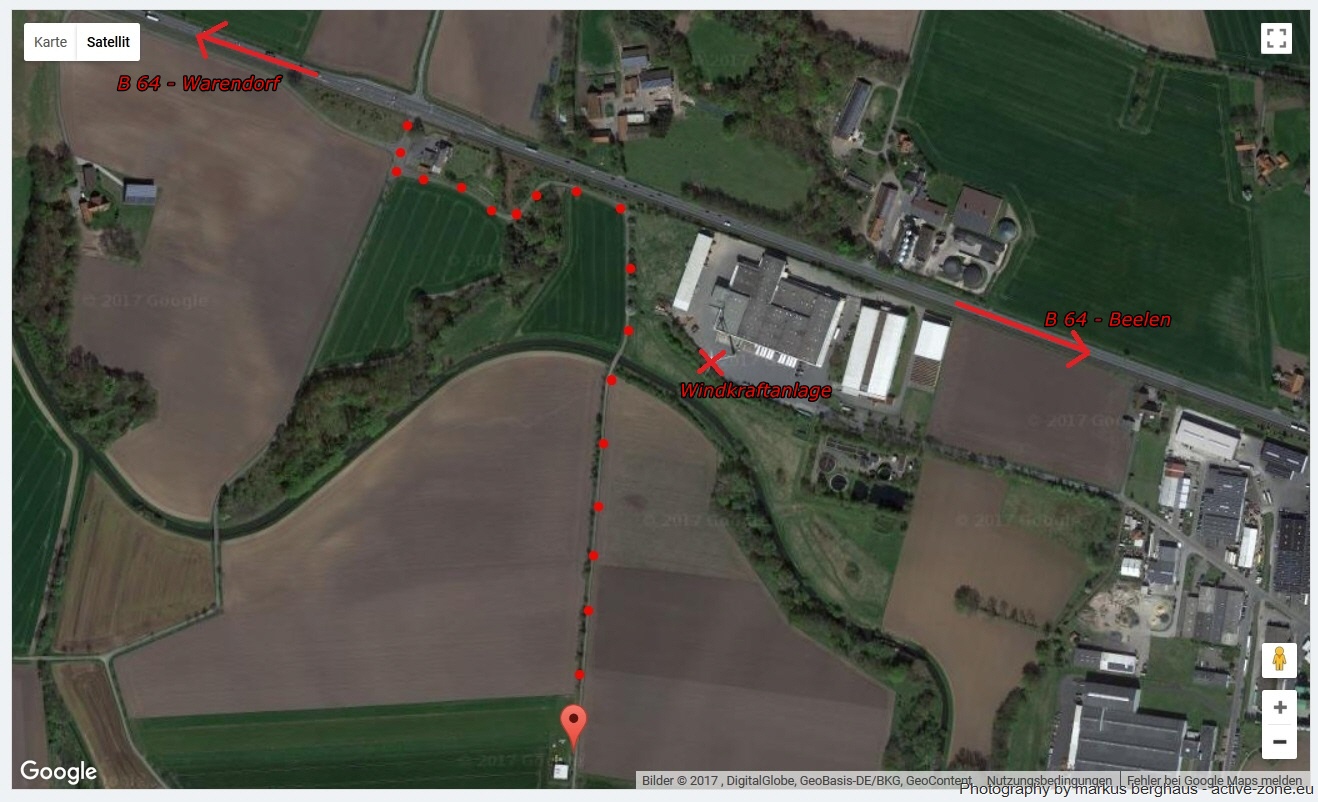This screenshot has height=802, width=1318.
Task: Zoom out with the minus button
Action: [x=1279, y=742]
